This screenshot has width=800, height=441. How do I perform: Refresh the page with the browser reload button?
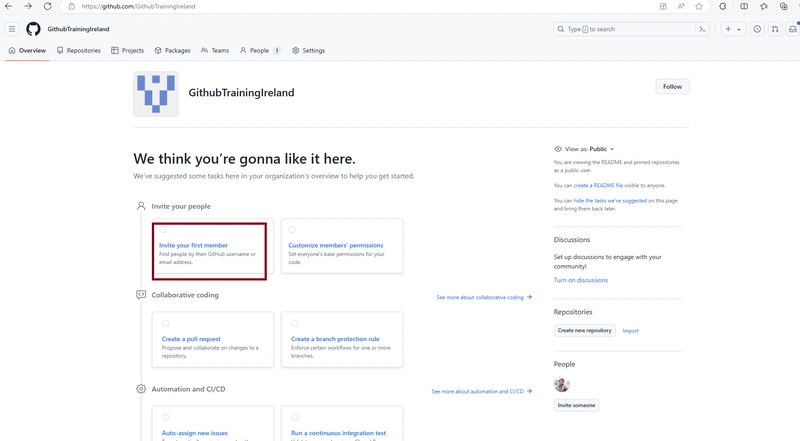[x=47, y=6]
